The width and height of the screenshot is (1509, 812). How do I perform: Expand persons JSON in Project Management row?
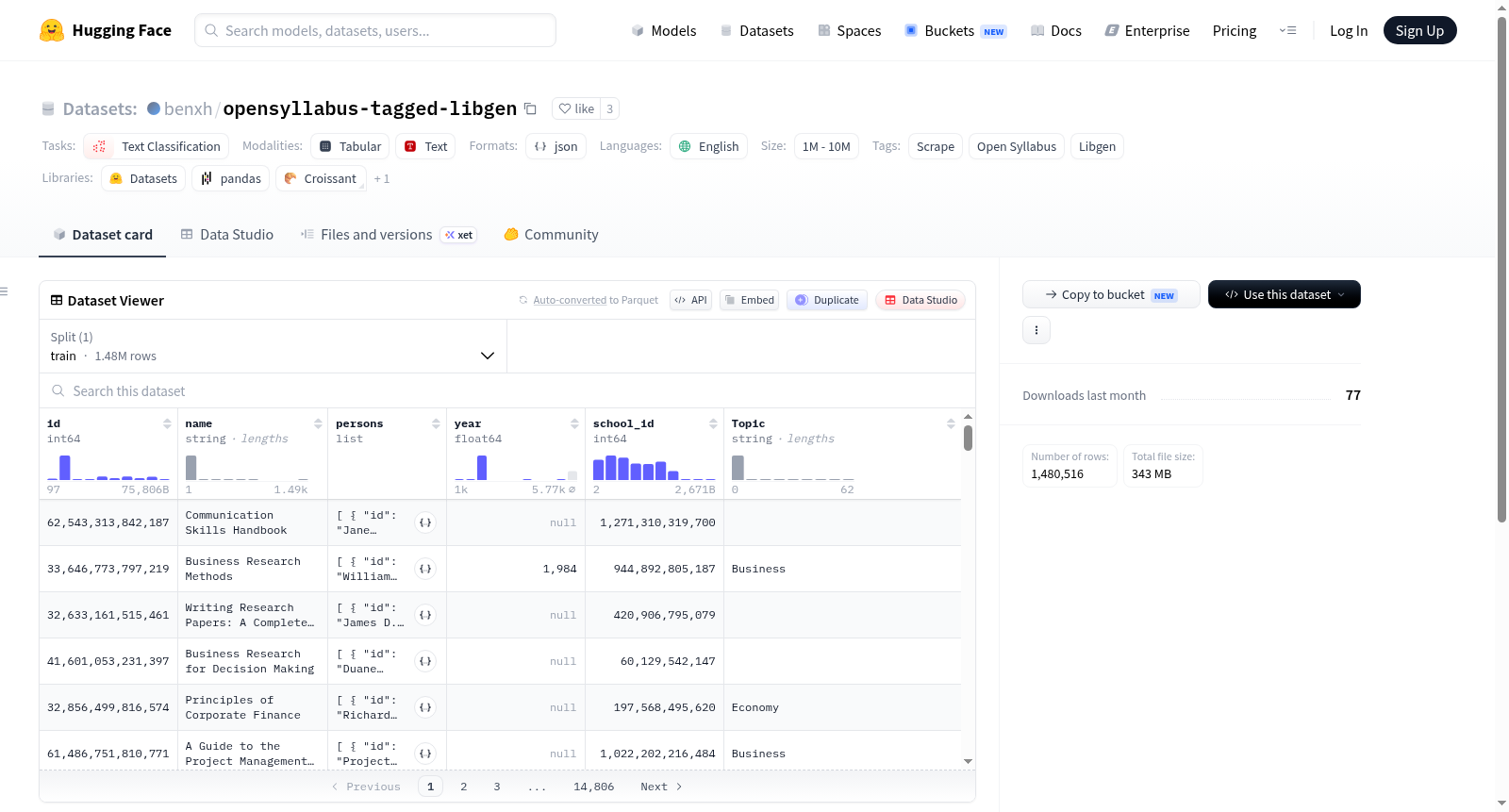click(x=425, y=754)
